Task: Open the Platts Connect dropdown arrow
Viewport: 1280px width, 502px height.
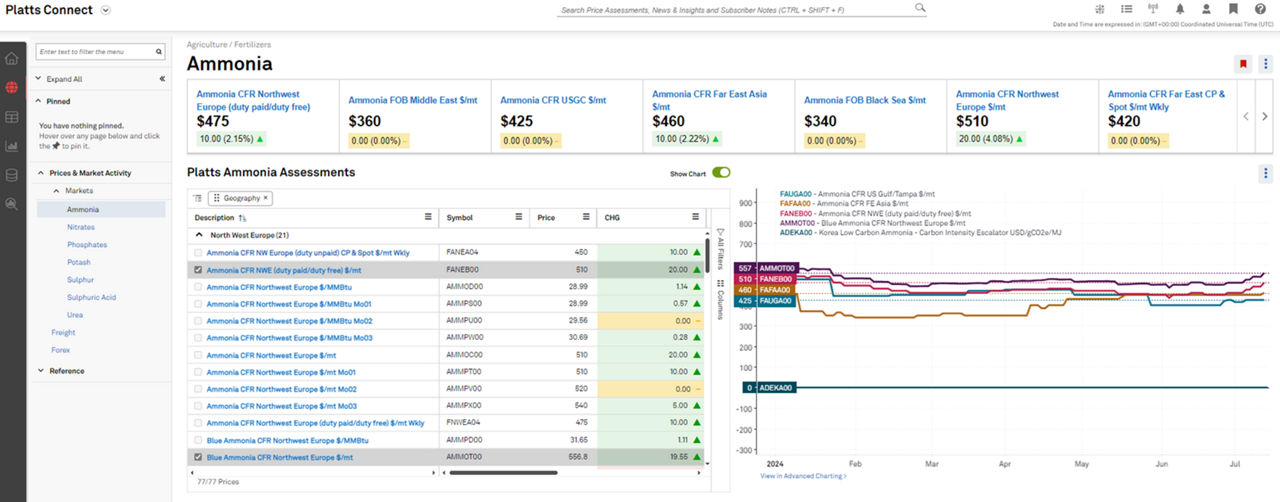Action: tap(106, 10)
